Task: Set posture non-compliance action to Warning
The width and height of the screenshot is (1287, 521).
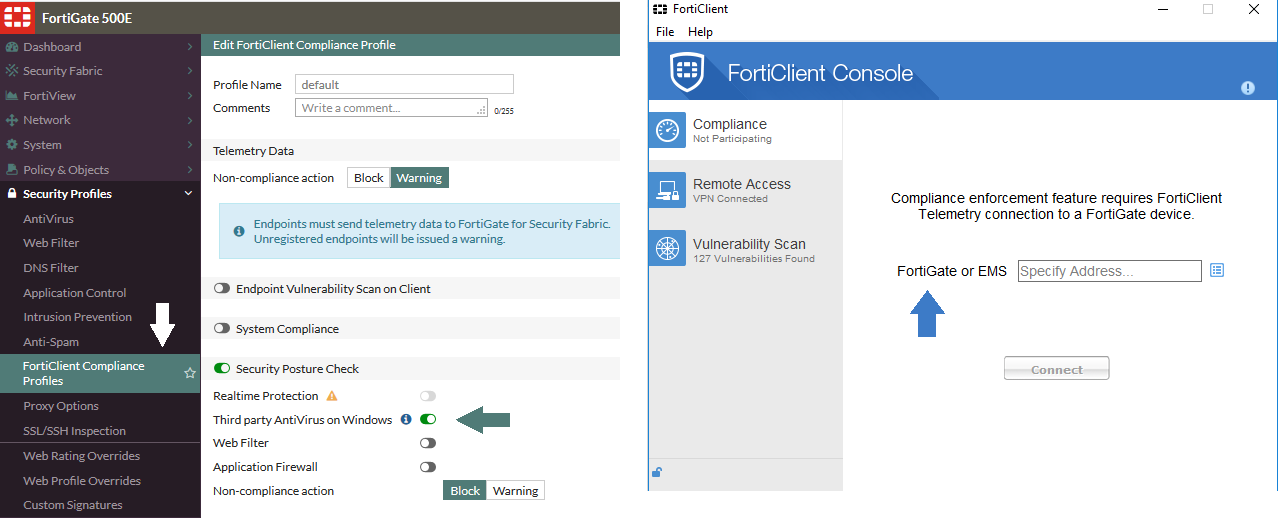Action: (x=516, y=491)
